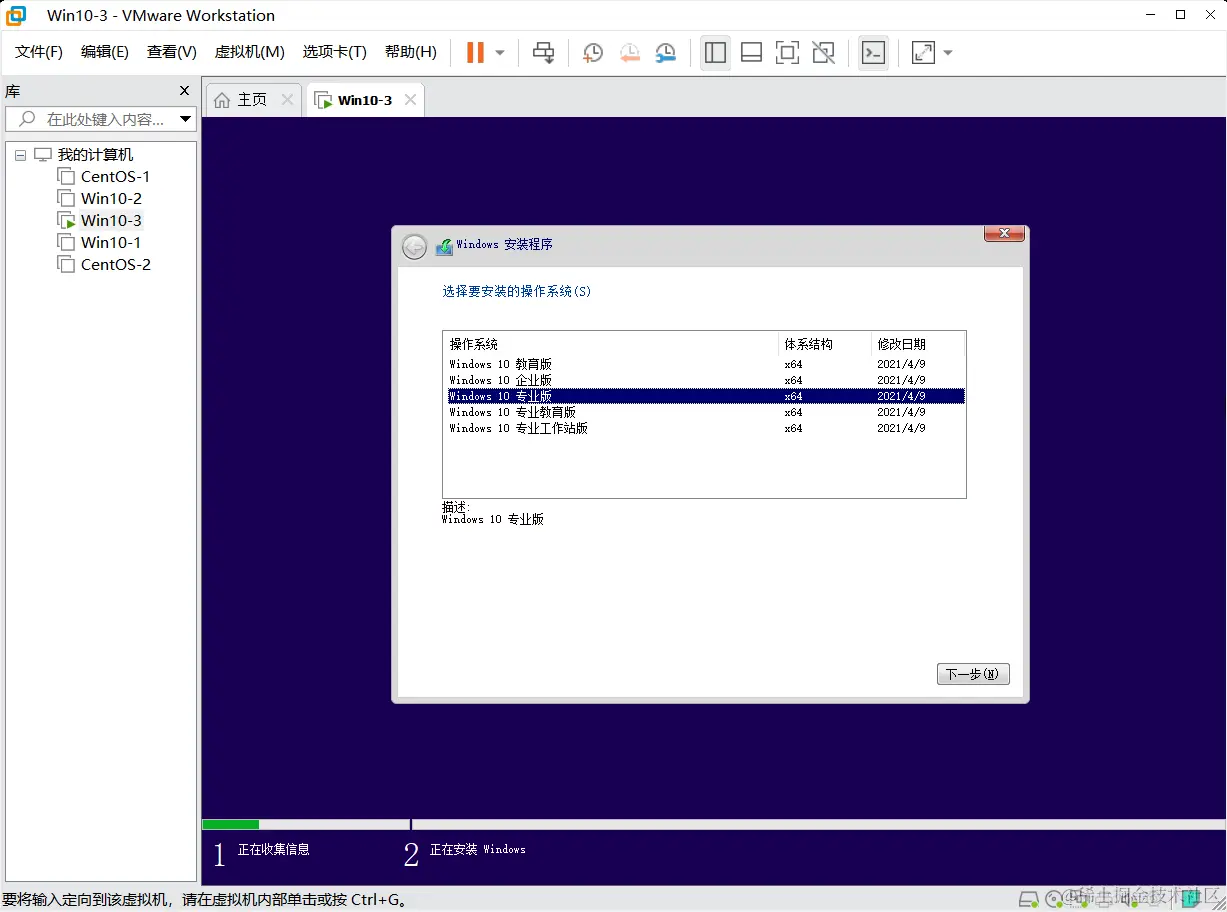1227x912 pixels.
Task: Select CentOS-1 in the library tree
Action: click(x=116, y=177)
